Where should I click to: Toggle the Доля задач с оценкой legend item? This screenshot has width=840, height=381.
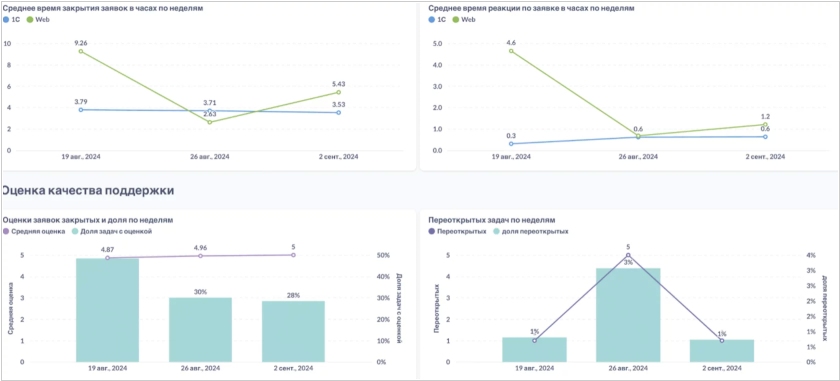112,231
